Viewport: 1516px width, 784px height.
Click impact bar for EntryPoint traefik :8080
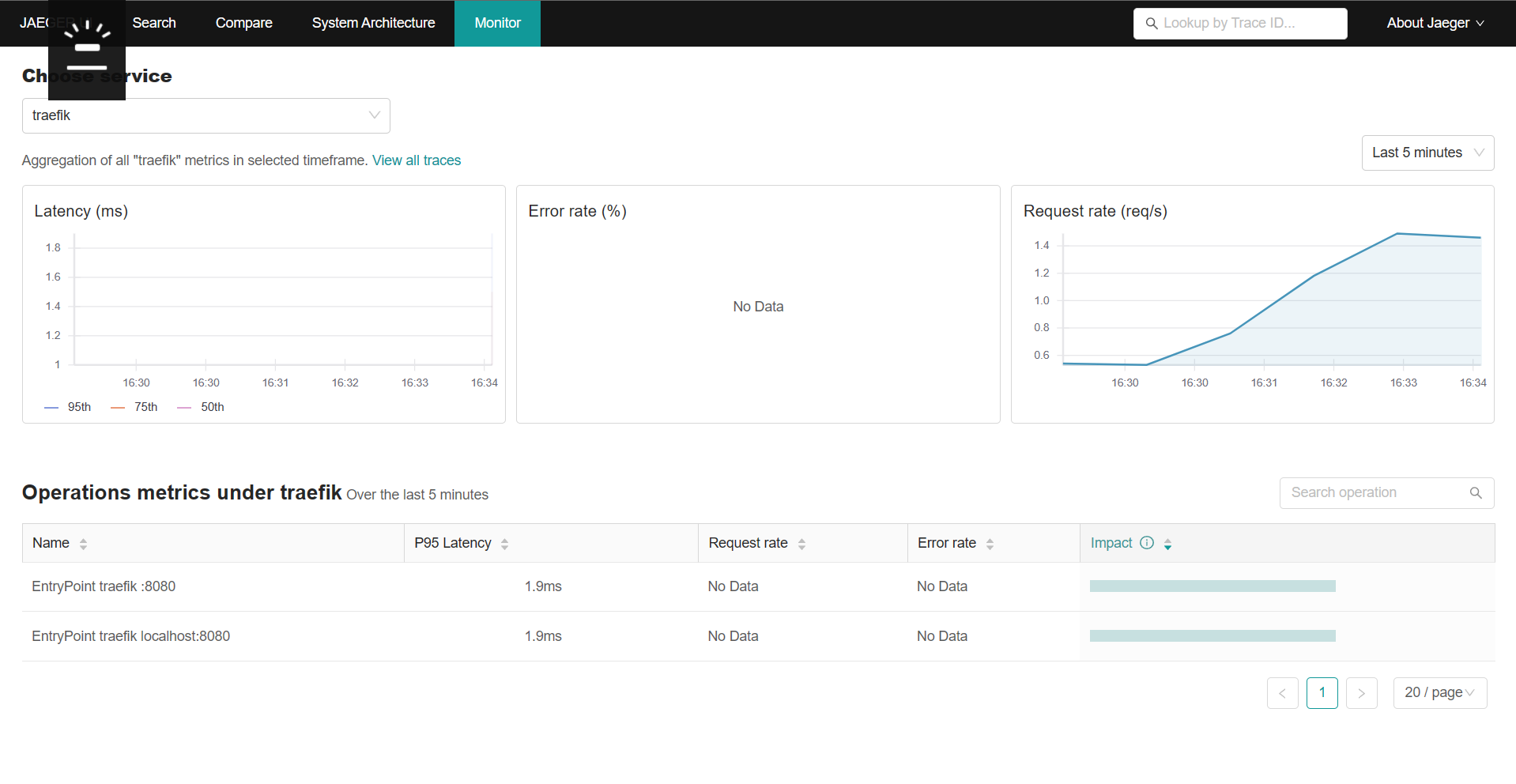coord(1212,586)
